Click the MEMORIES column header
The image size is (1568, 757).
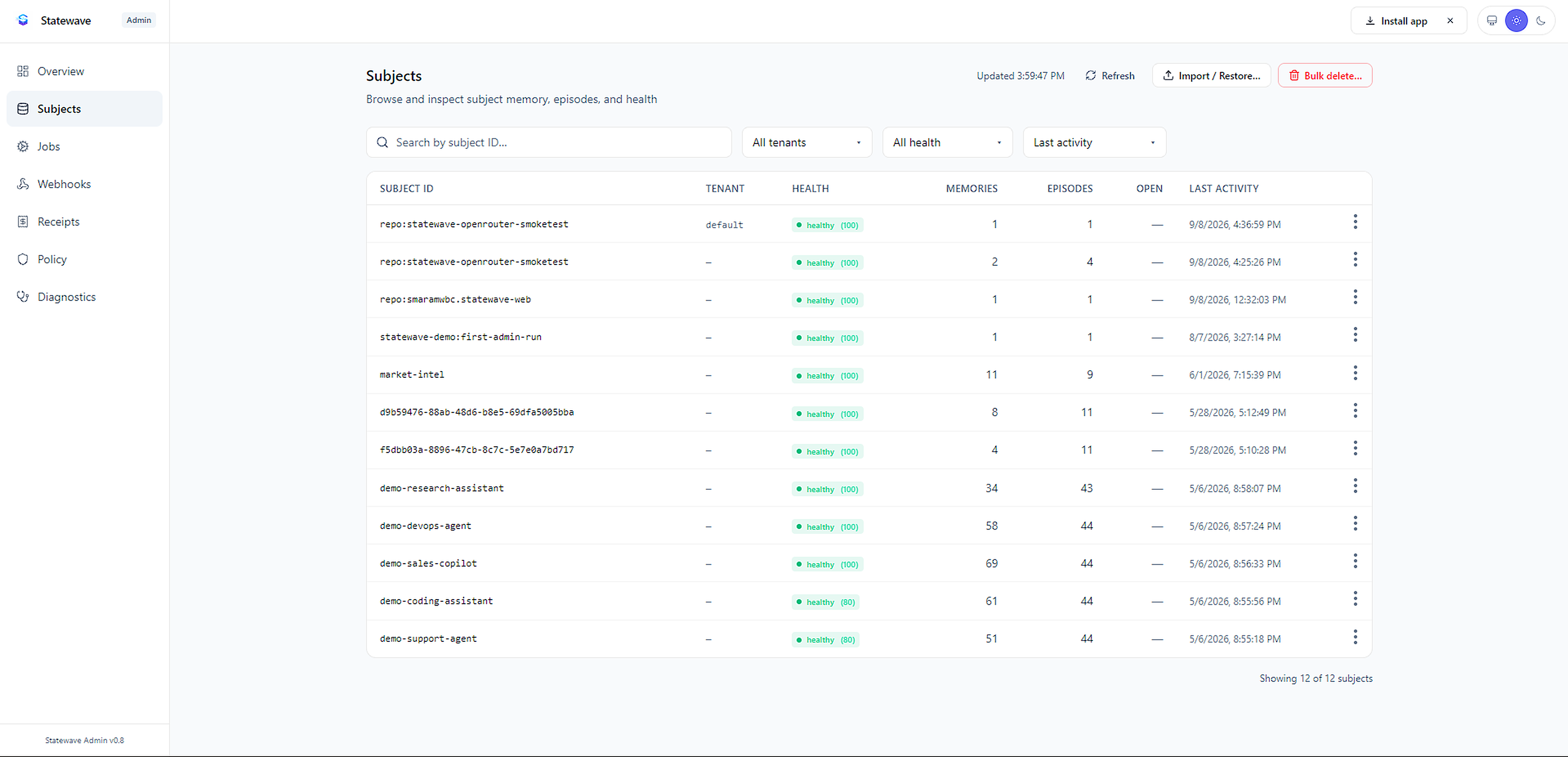click(972, 189)
